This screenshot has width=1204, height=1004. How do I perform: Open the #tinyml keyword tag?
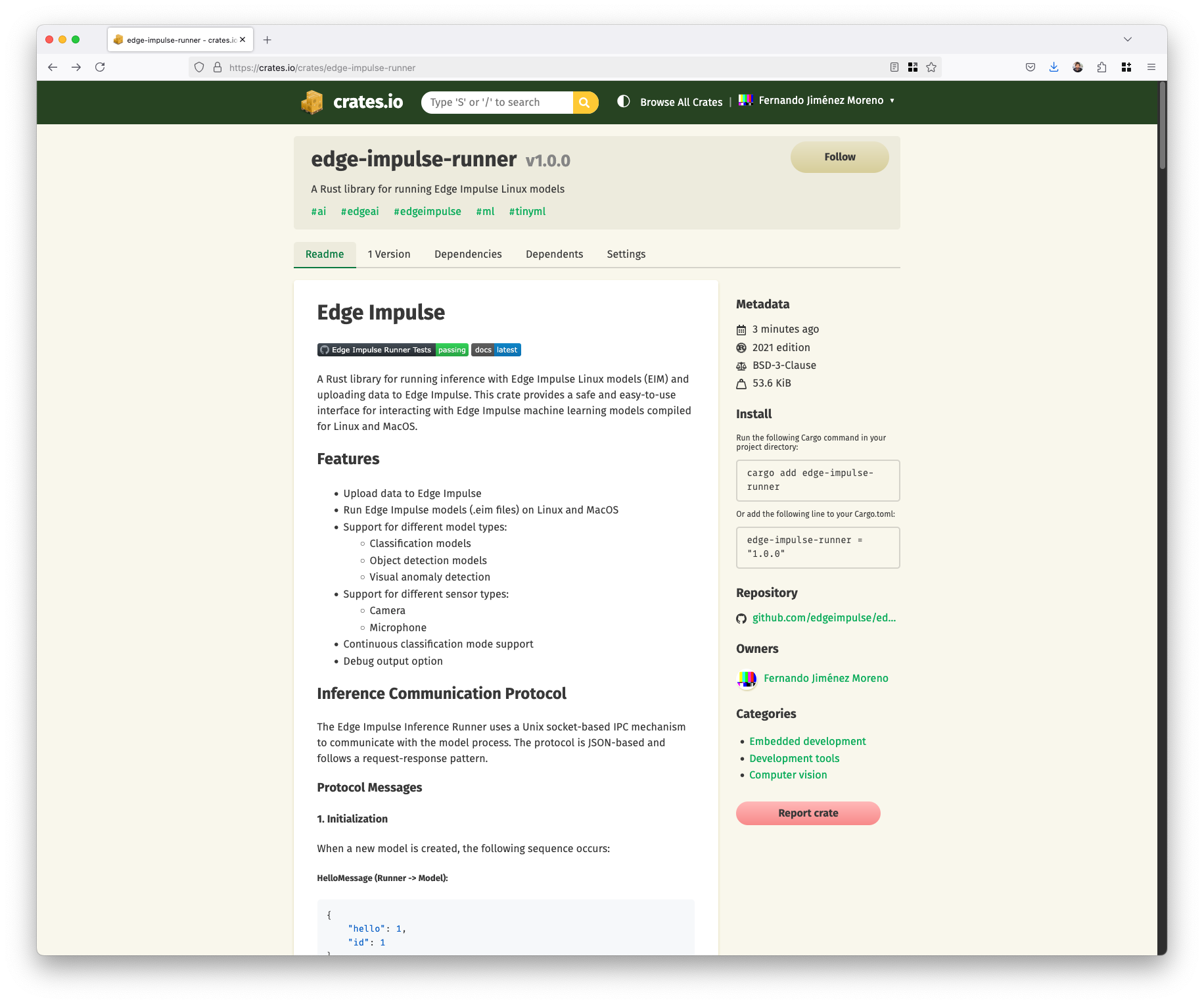(528, 211)
